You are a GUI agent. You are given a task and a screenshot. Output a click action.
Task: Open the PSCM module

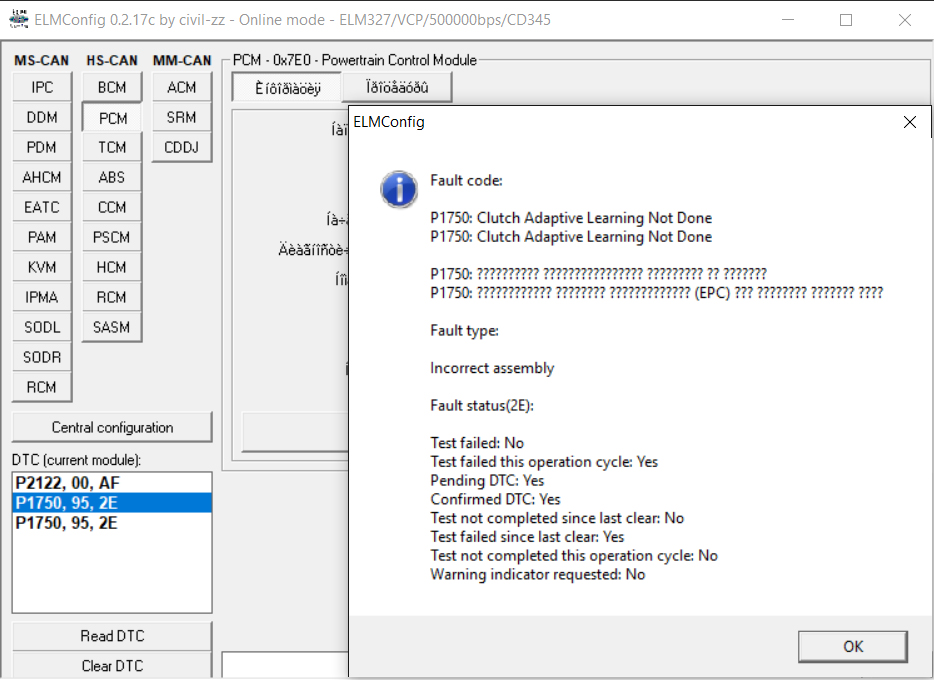coord(112,237)
